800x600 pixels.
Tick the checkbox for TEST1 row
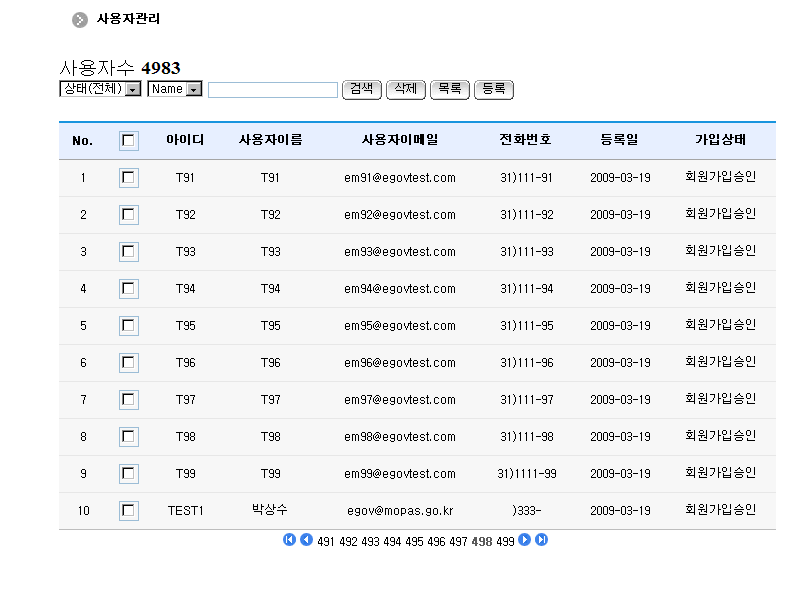[128, 511]
